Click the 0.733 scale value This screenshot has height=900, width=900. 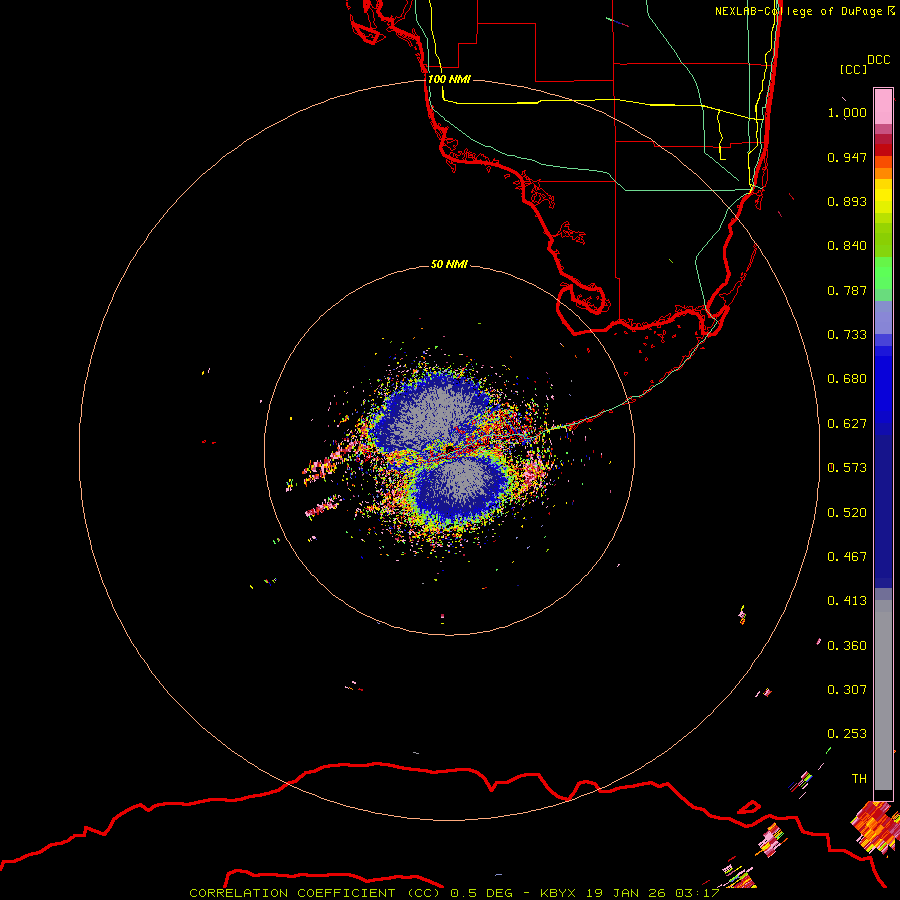[847, 335]
